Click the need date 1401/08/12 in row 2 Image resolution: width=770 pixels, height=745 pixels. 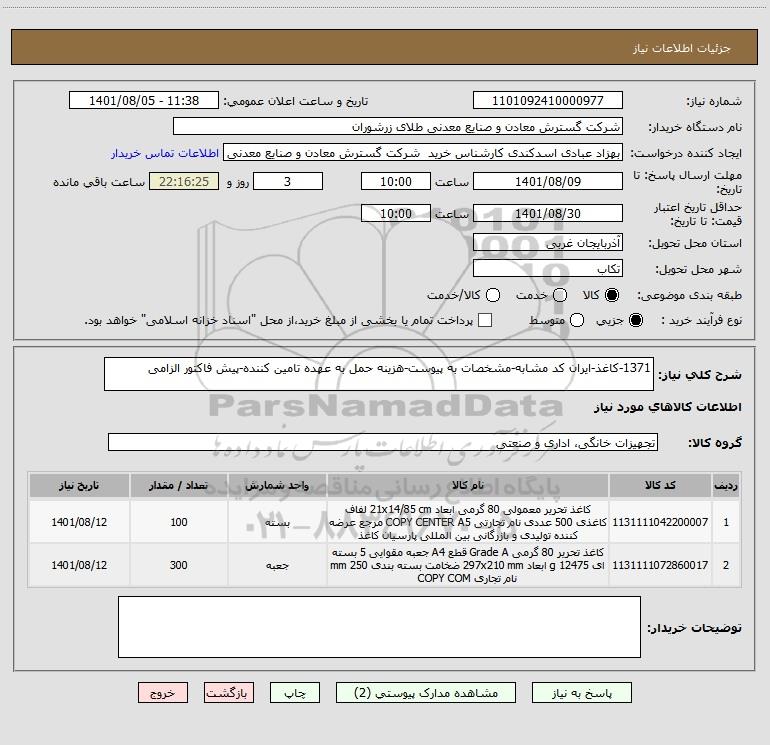79,565
